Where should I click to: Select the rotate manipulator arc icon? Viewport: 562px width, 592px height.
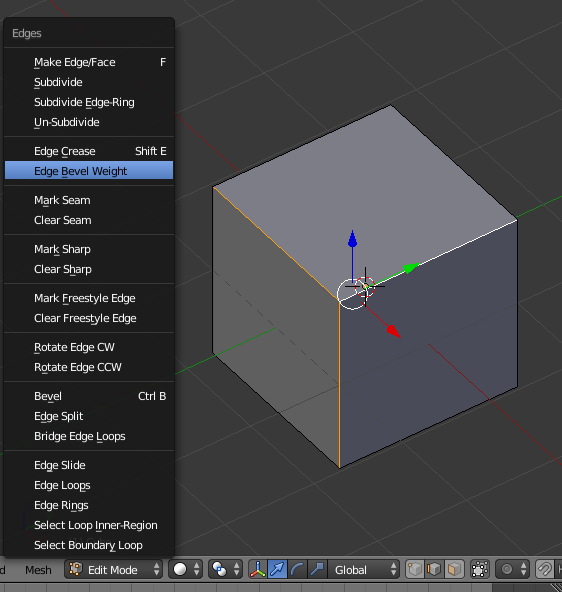pos(297,569)
